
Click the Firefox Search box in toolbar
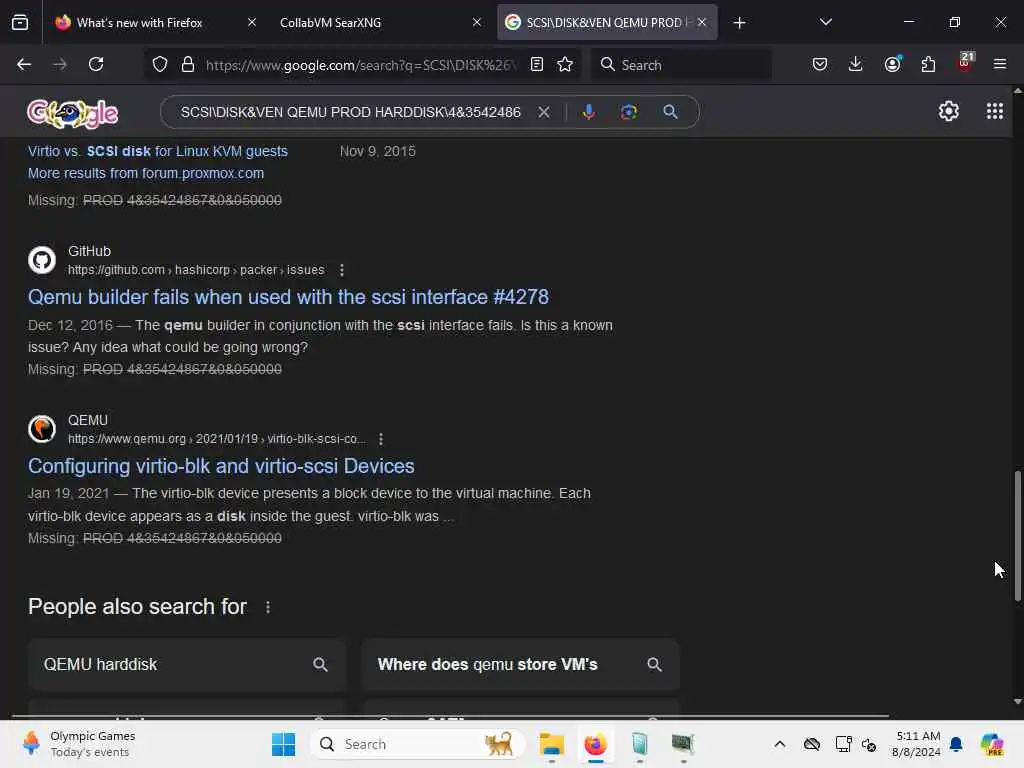pos(681,65)
